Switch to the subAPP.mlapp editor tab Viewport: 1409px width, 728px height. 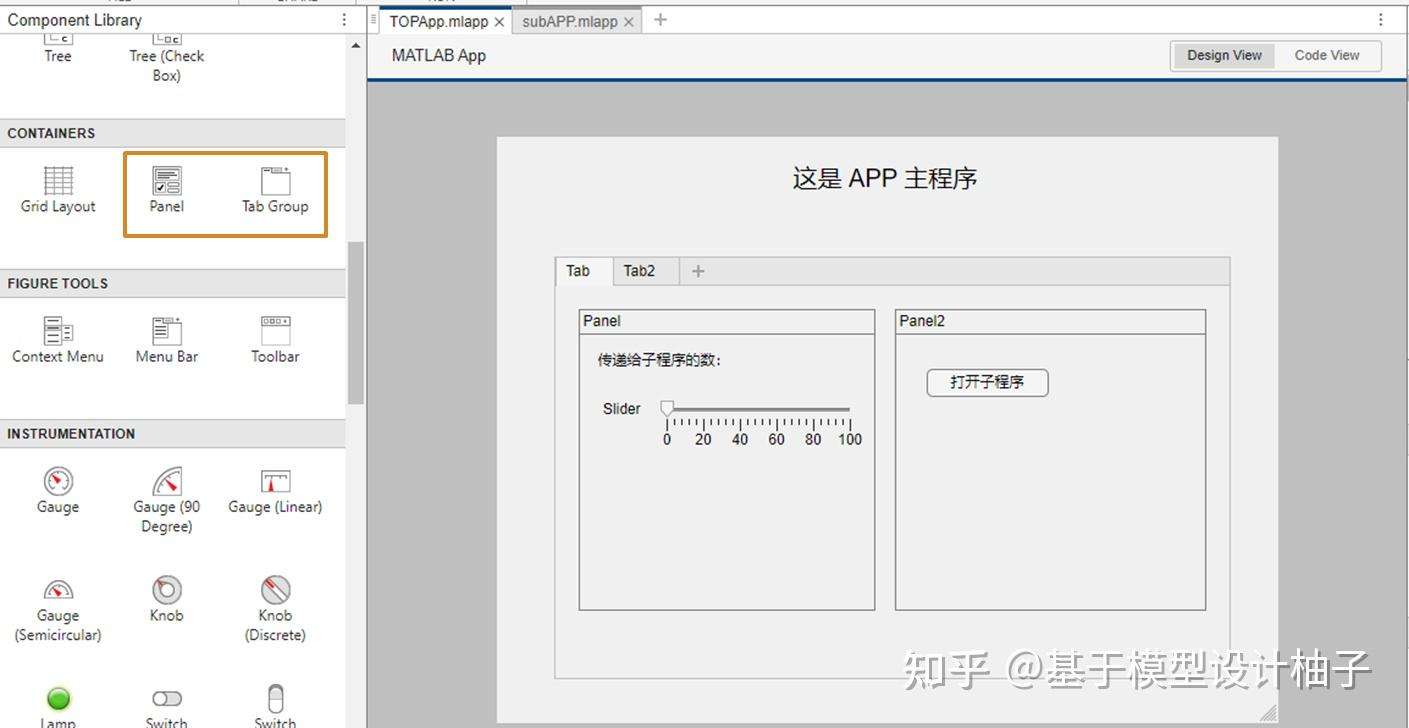point(568,18)
